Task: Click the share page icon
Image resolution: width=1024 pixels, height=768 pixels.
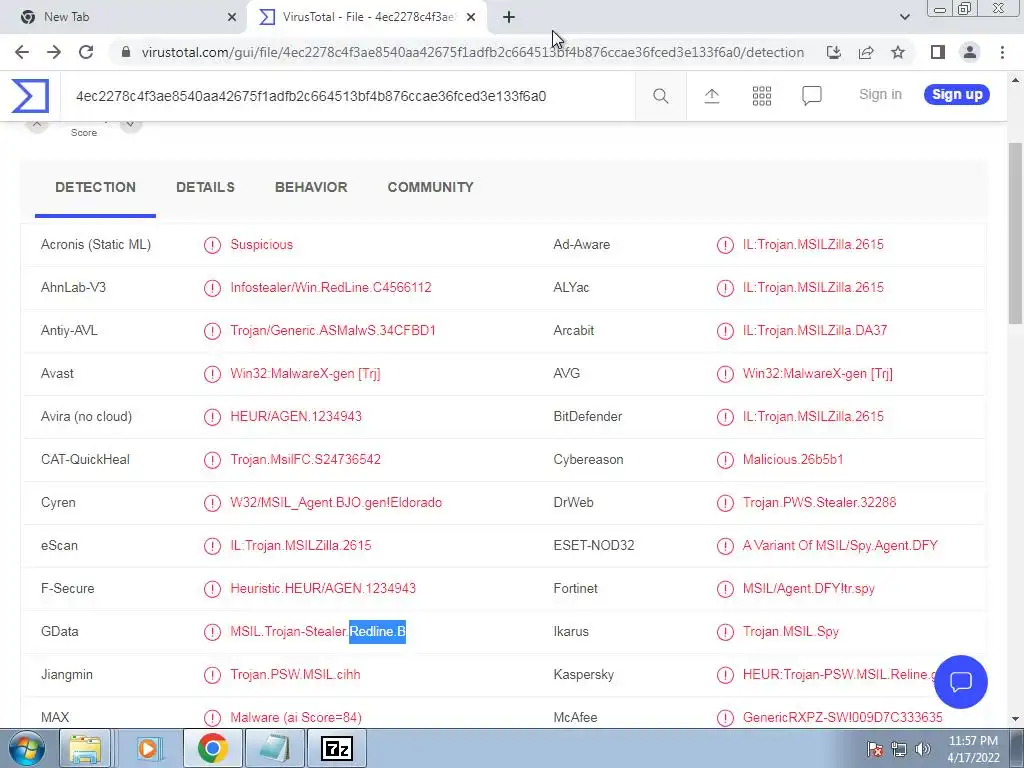Action: click(866, 52)
